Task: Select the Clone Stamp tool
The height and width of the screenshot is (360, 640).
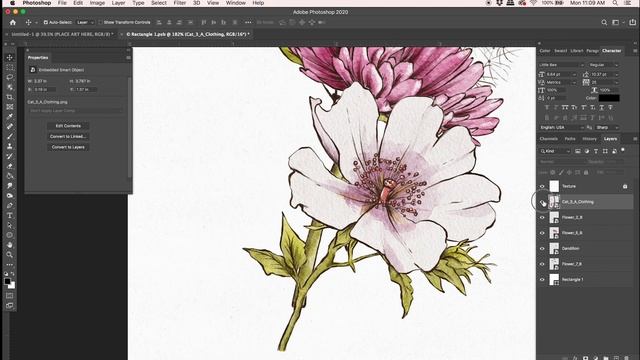Action: click(9, 146)
